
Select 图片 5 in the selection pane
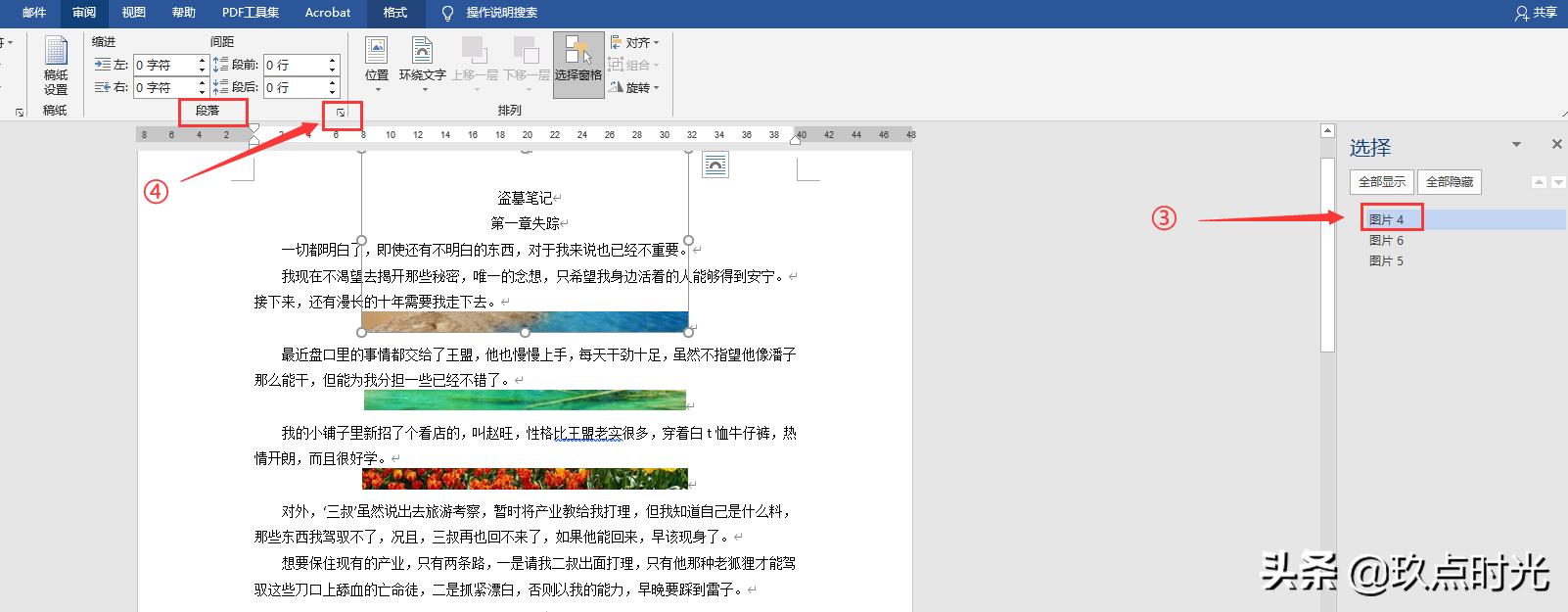coord(1387,260)
